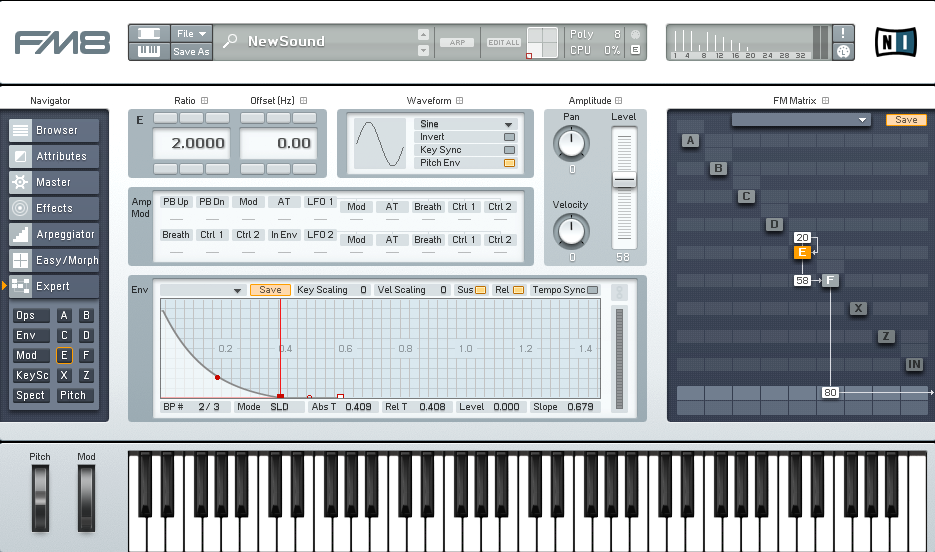Open the Browser page icon
The image size is (935, 552).
click(x=20, y=130)
